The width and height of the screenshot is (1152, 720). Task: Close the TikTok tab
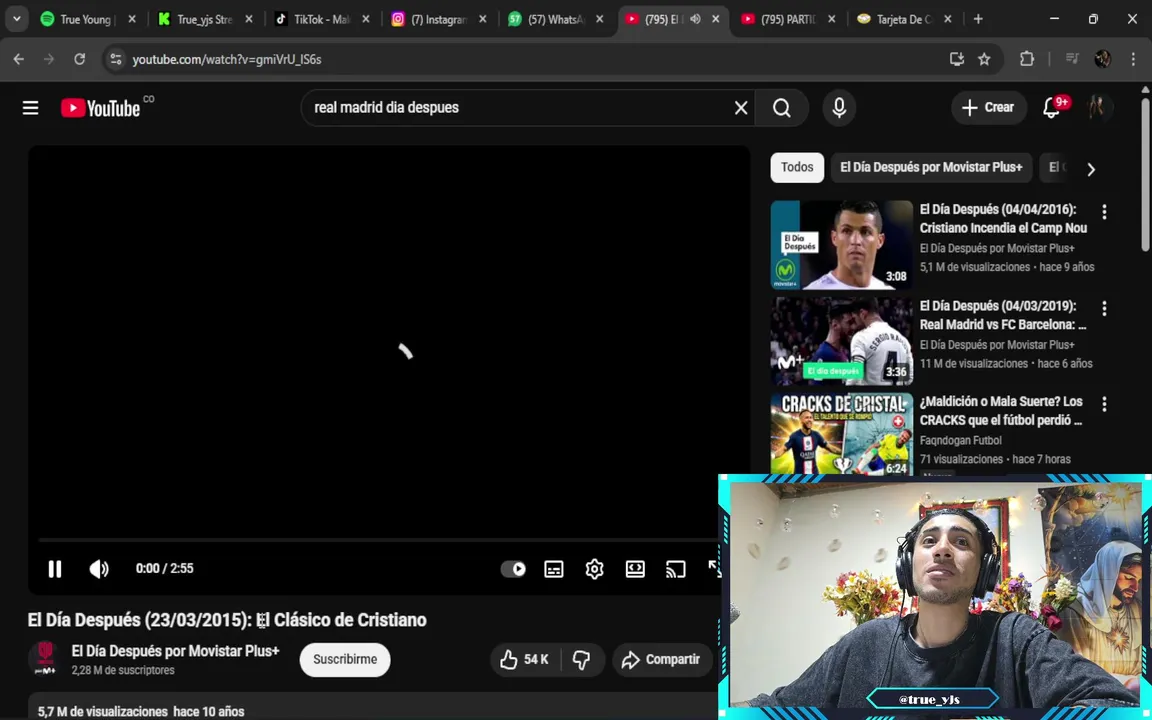[x=366, y=20]
